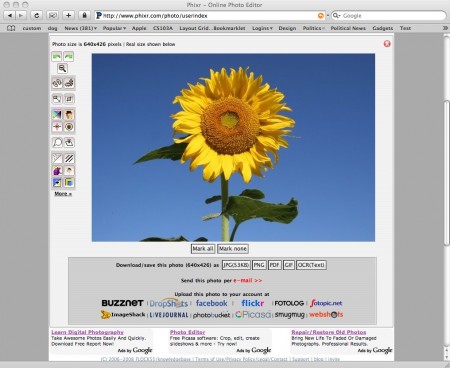Download photo as JPG(53KB)
The image size is (450, 368).
click(x=236, y=265)
